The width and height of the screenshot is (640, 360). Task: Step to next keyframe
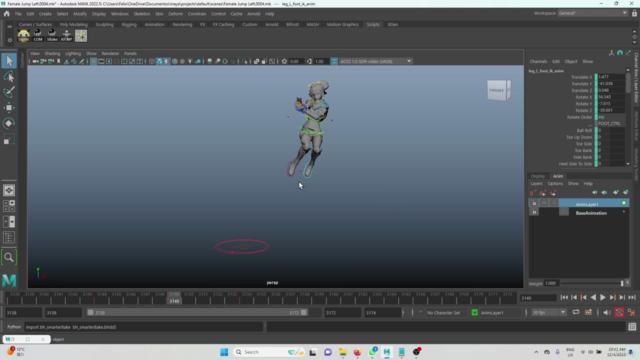(x=613, y=298)
